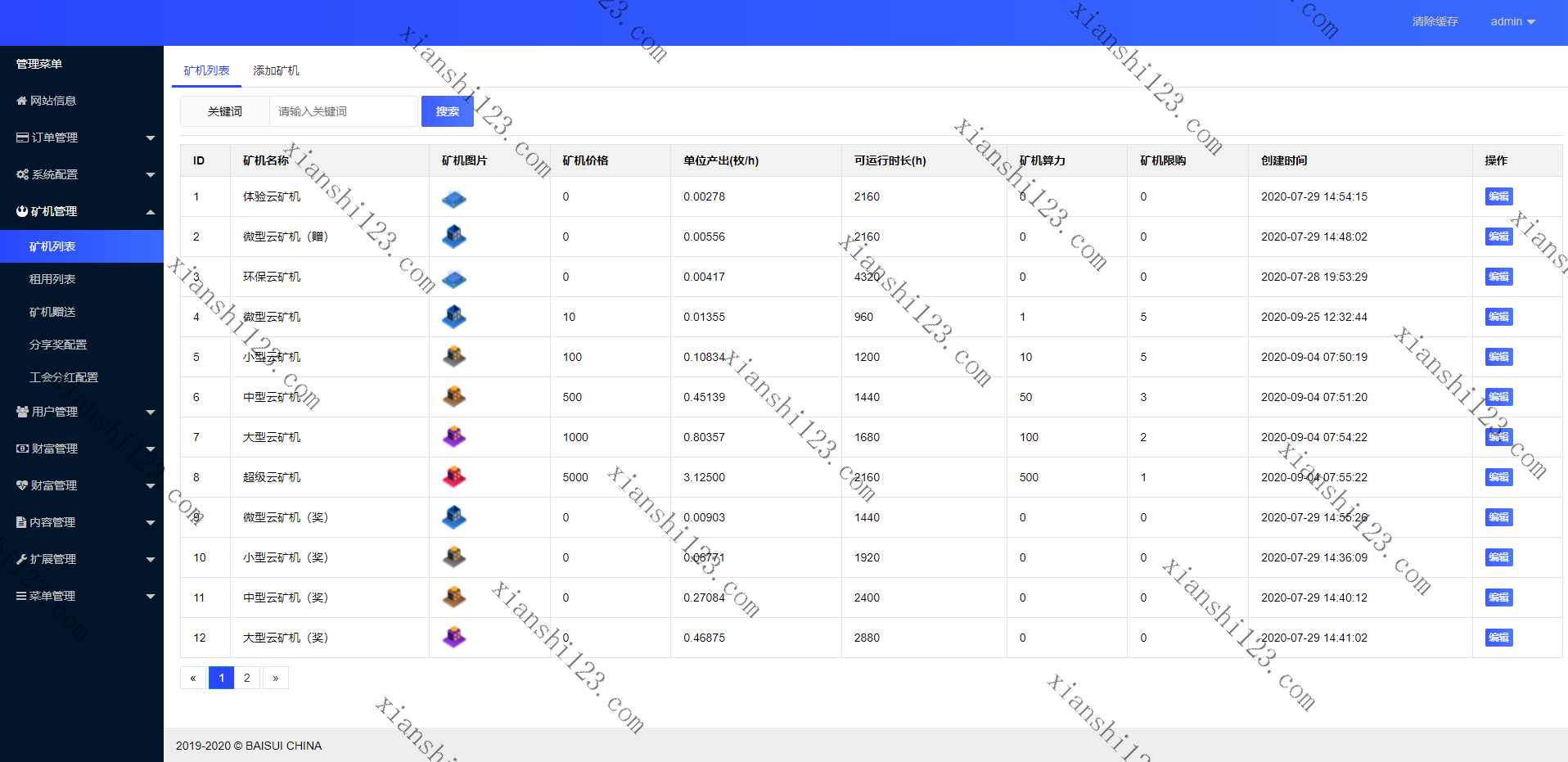This screenshot has width=1568, height=762.
Task: Click the 搜索 search button
Action: coord(448,111)
